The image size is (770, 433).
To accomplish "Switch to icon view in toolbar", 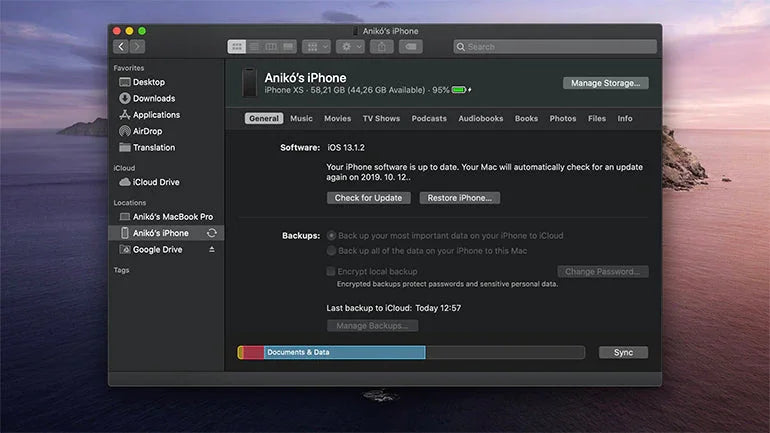I will [x=237, y=47].
